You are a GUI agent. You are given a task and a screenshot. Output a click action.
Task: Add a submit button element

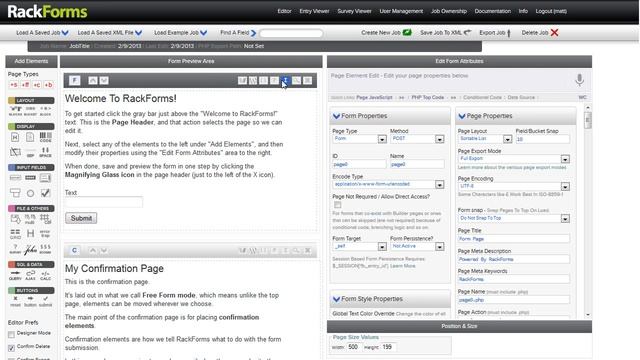[x=45, y=301]
